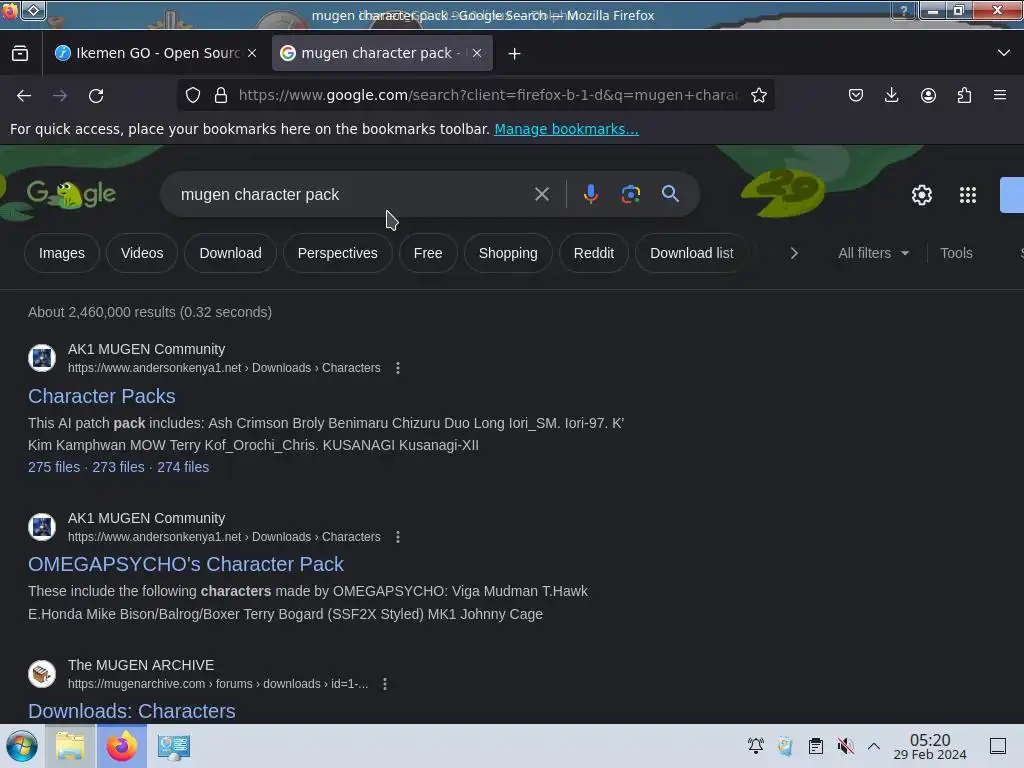
Task: Open the Firefox hamburger application menu
Action: pos(1000,95)
